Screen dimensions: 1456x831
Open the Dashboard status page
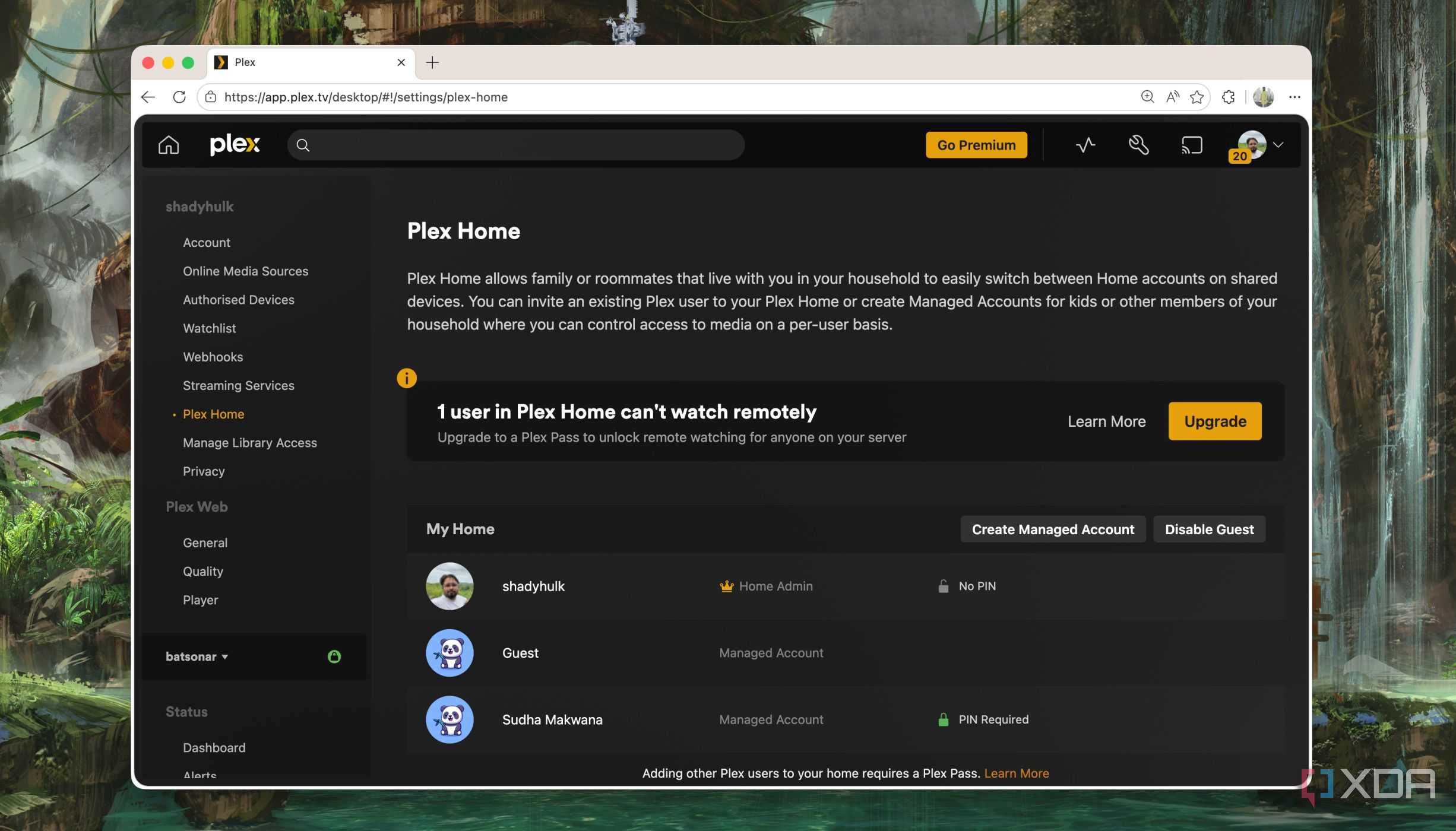pyautogui.click(x=214, y=747)
